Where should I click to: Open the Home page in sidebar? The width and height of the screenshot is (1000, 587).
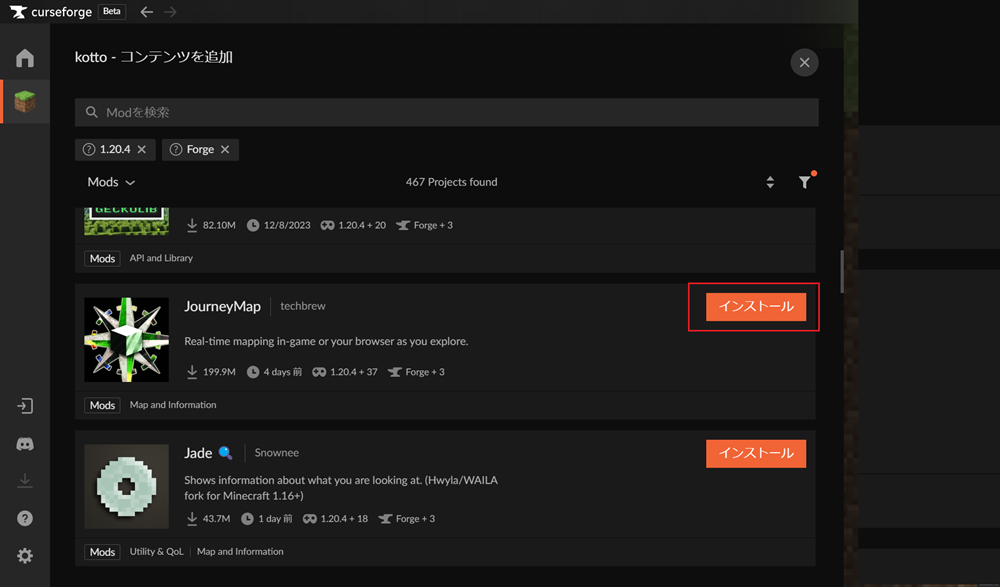point(25,58)
